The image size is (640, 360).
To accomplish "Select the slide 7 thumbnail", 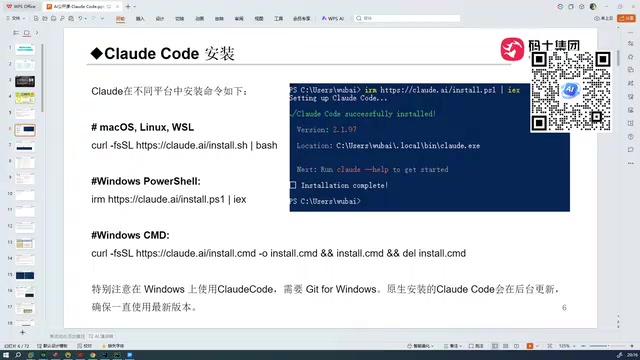I will click(25, 146).
